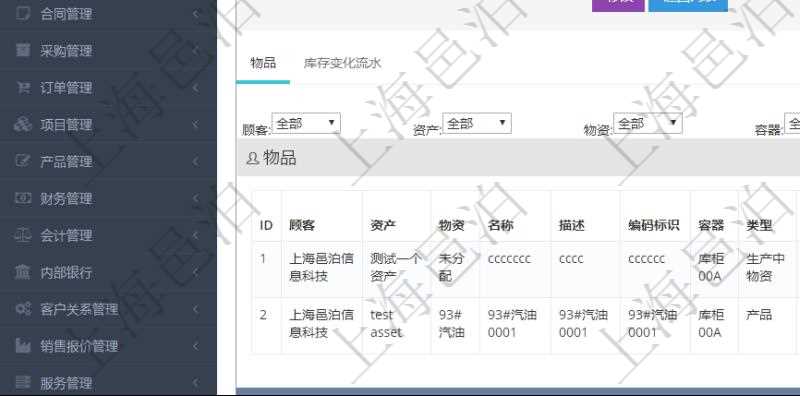Expand the 产品管理 menu chevron
Image resolution: width=800 pixels, height=396 pixels.
point(195,162)
